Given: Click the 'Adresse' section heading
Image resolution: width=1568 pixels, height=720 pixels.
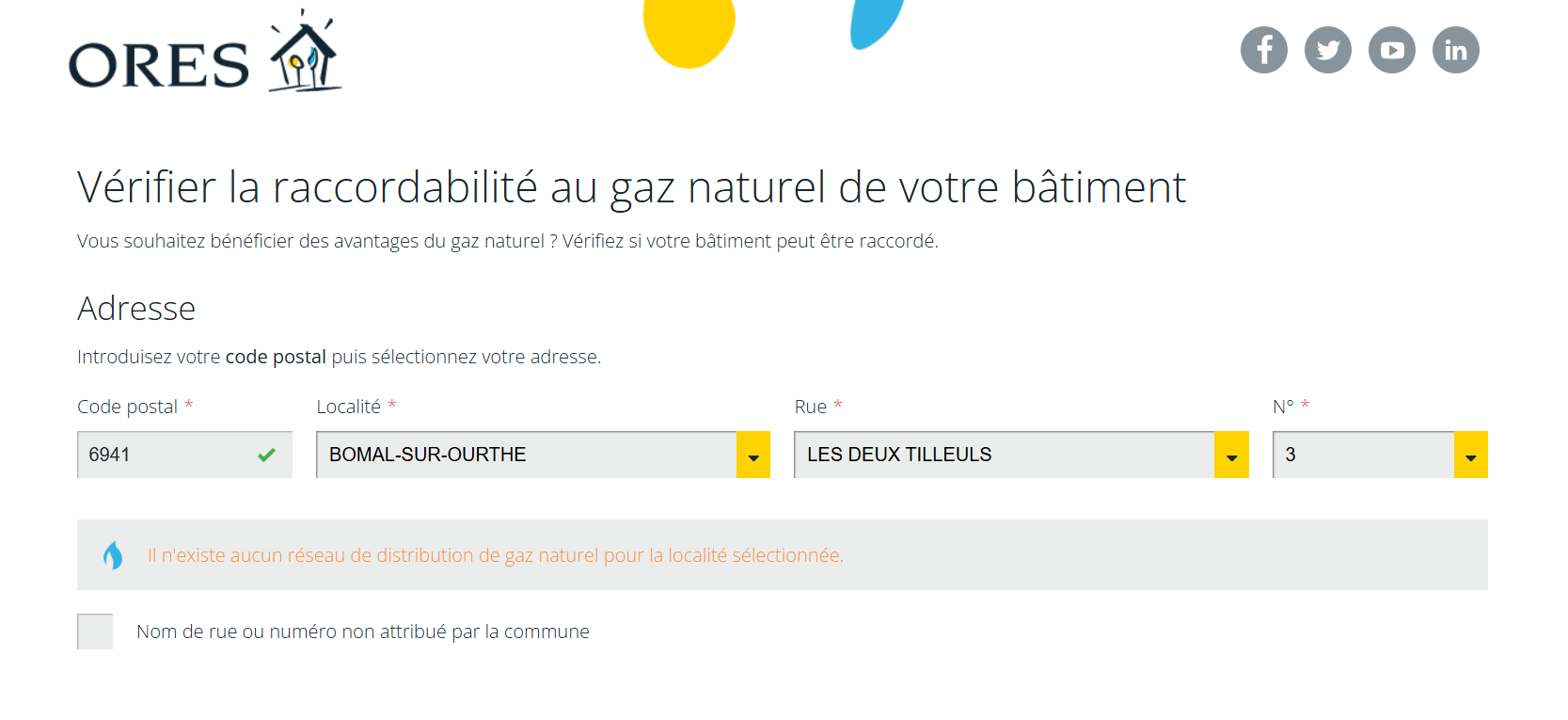Looking at the screenshot, I should click(x=136, y=309).
